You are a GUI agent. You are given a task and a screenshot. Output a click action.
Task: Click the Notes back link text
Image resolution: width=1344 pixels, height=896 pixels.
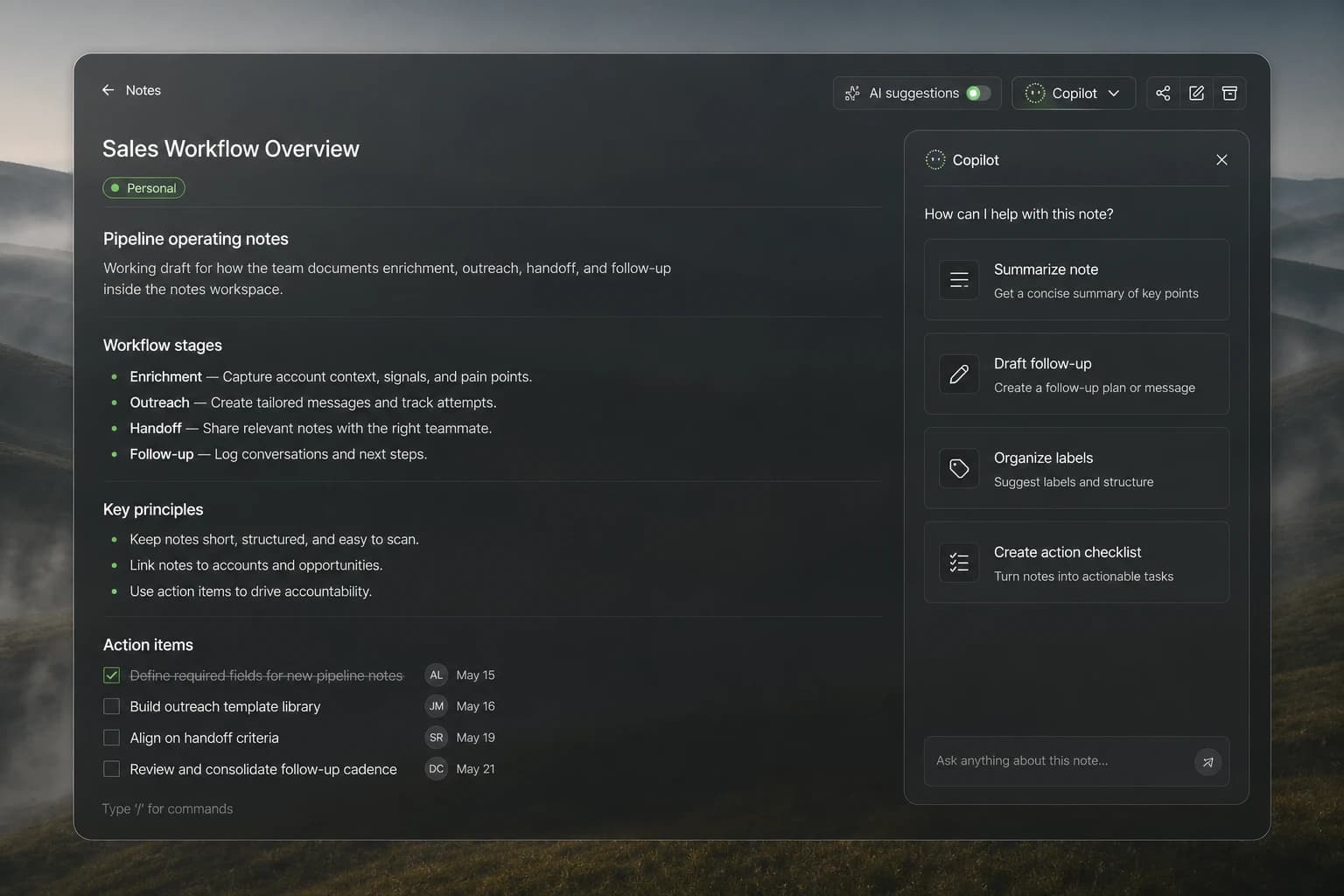143,90
